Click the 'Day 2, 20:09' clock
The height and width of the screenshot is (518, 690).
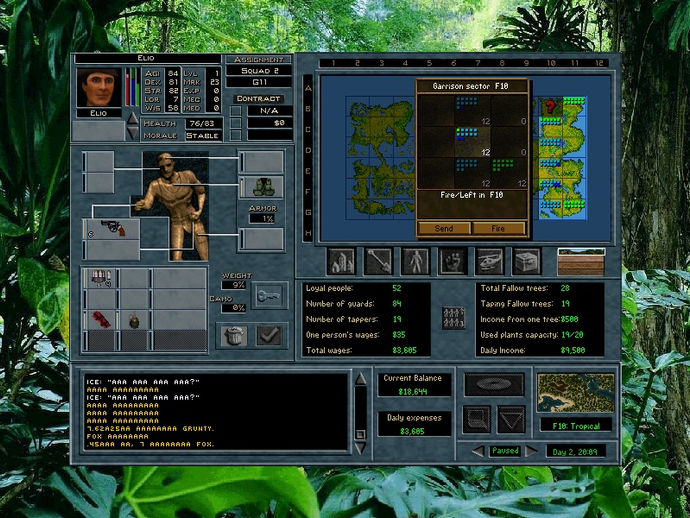click(x=576, y=452)
